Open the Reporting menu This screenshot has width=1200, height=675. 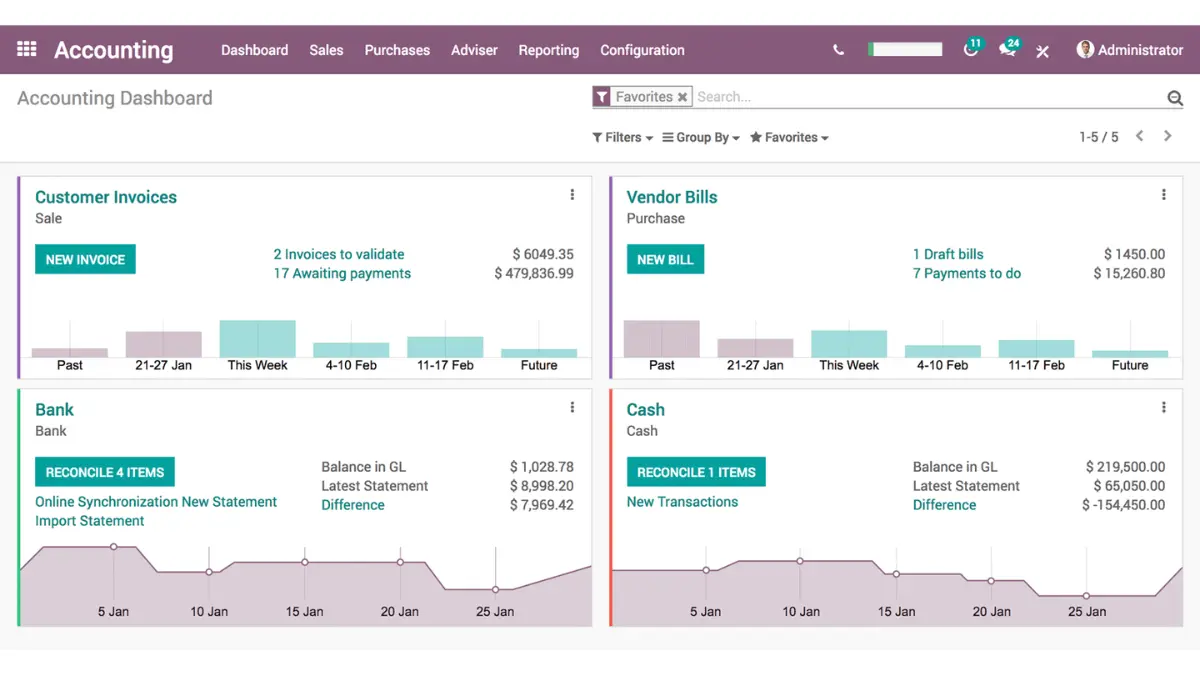click(x=548, y=50)
